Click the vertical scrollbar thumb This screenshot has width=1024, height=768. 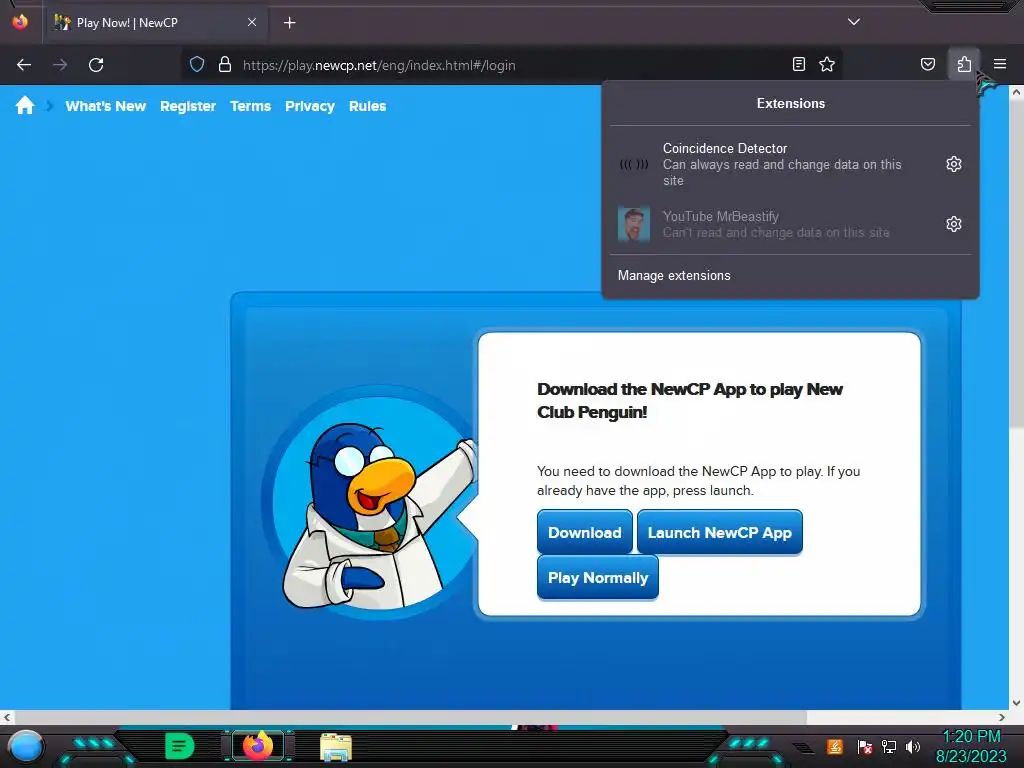[x=1016, y=263]
